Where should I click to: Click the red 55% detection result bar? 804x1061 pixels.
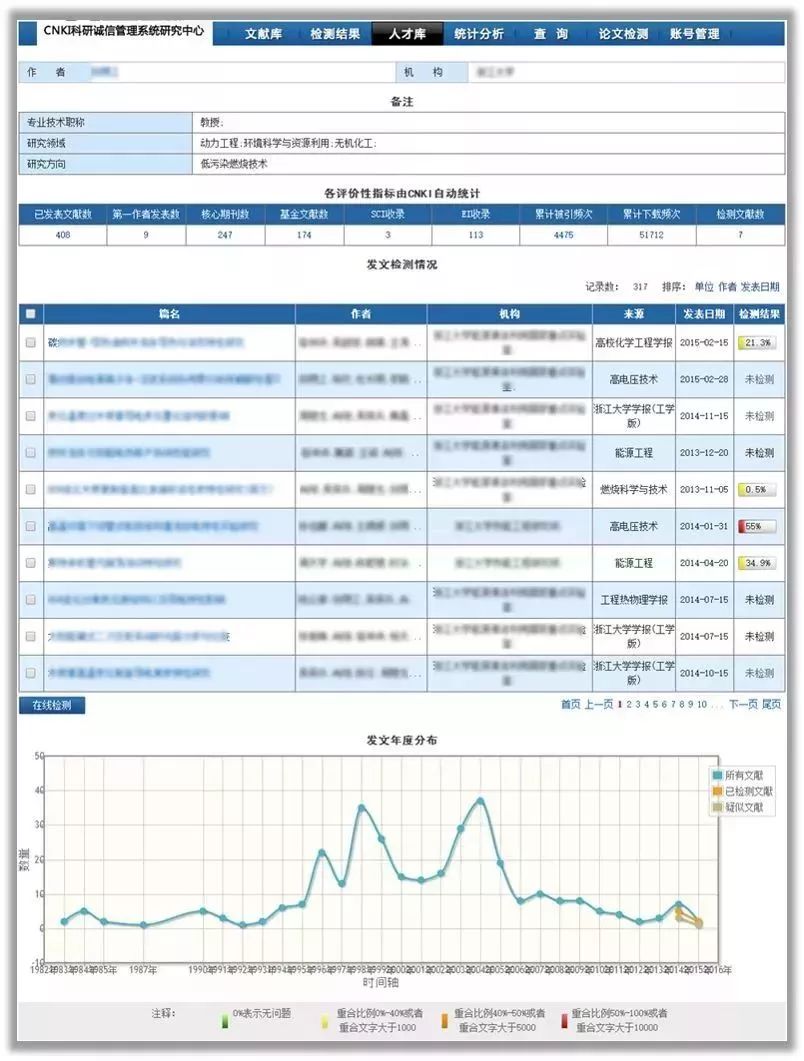[x=756, y=526]
